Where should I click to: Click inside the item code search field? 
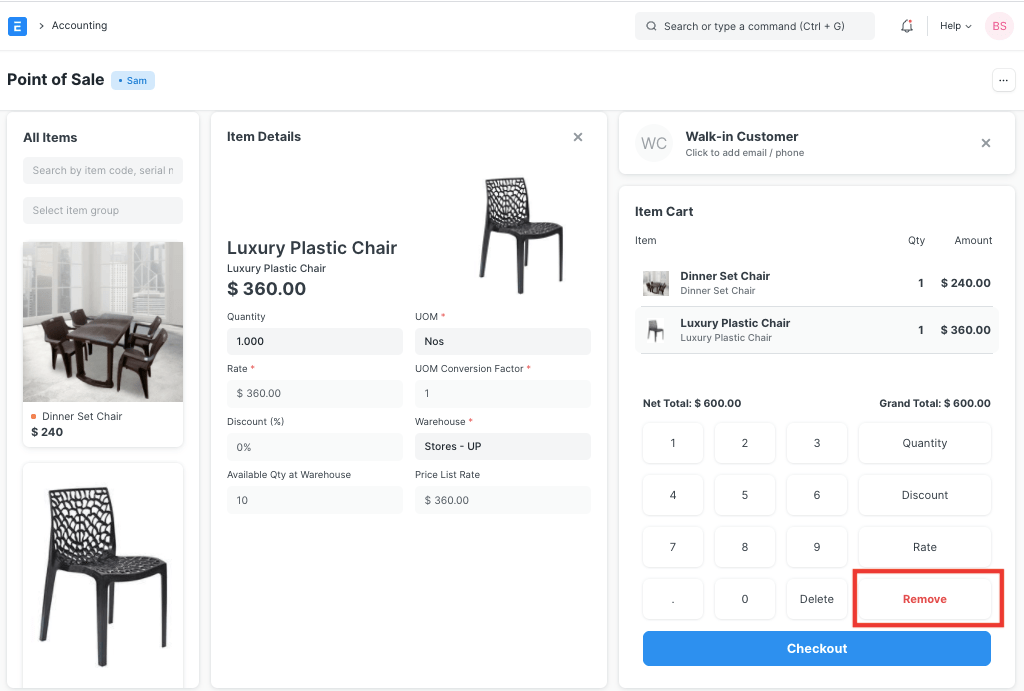(102, 170)
